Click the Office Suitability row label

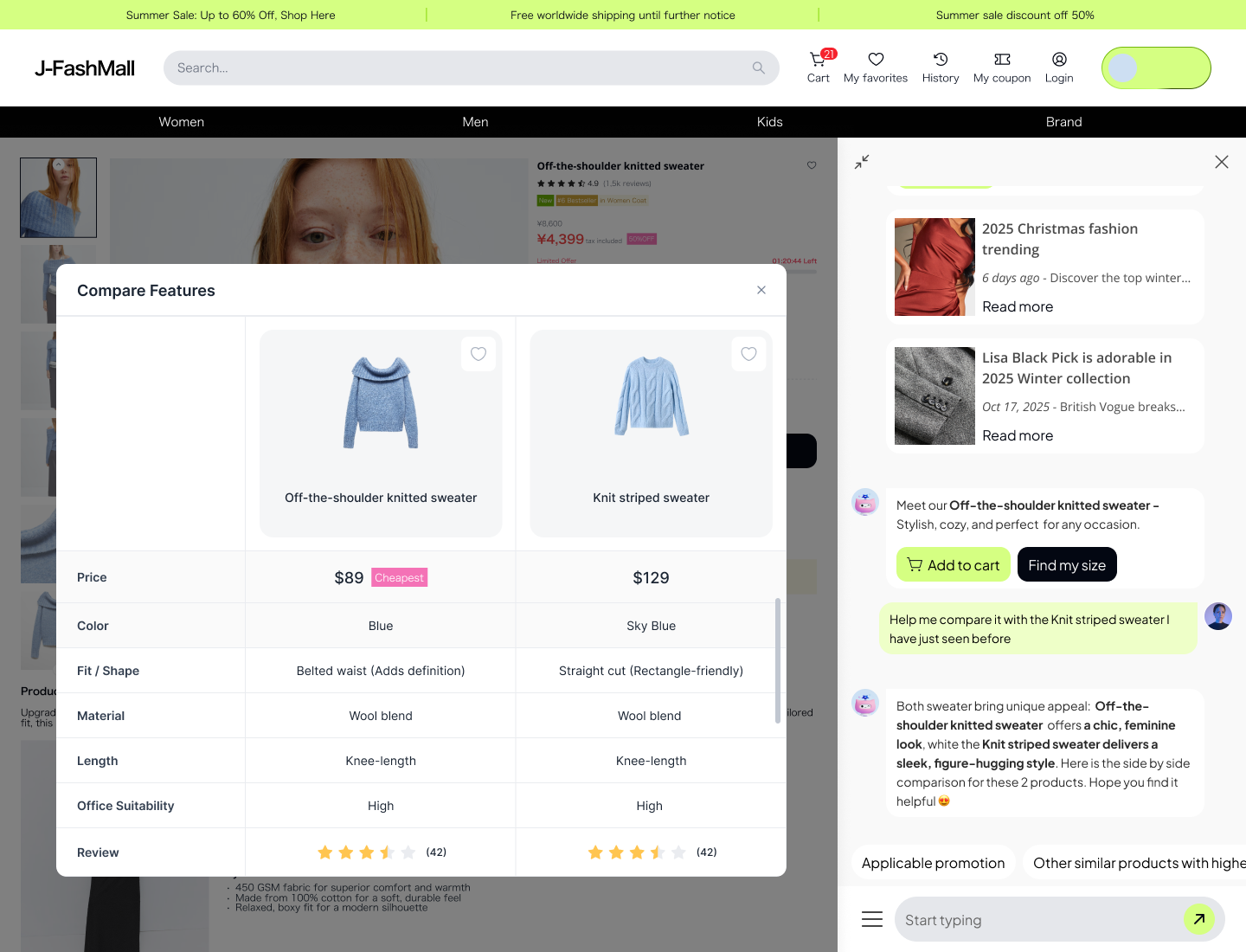[125, 806]
